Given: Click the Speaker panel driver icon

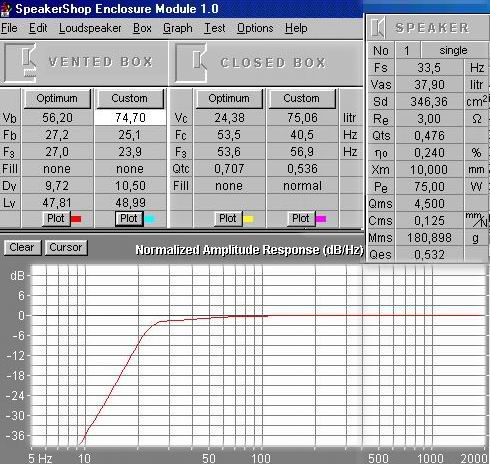Looking at the screenshot, I should click(x=377, y=28).
